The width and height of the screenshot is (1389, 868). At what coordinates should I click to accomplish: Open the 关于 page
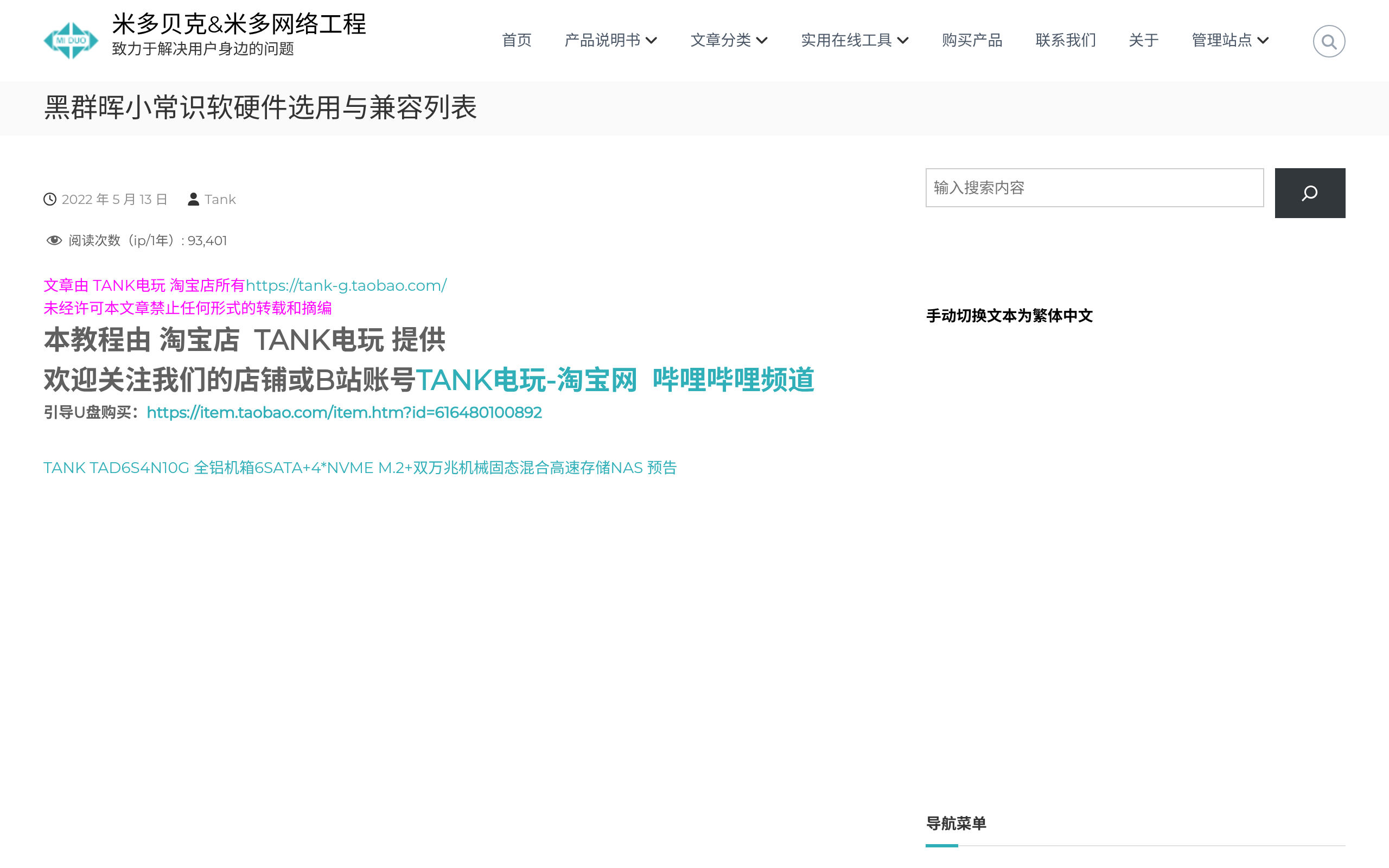click(1143, 40)
